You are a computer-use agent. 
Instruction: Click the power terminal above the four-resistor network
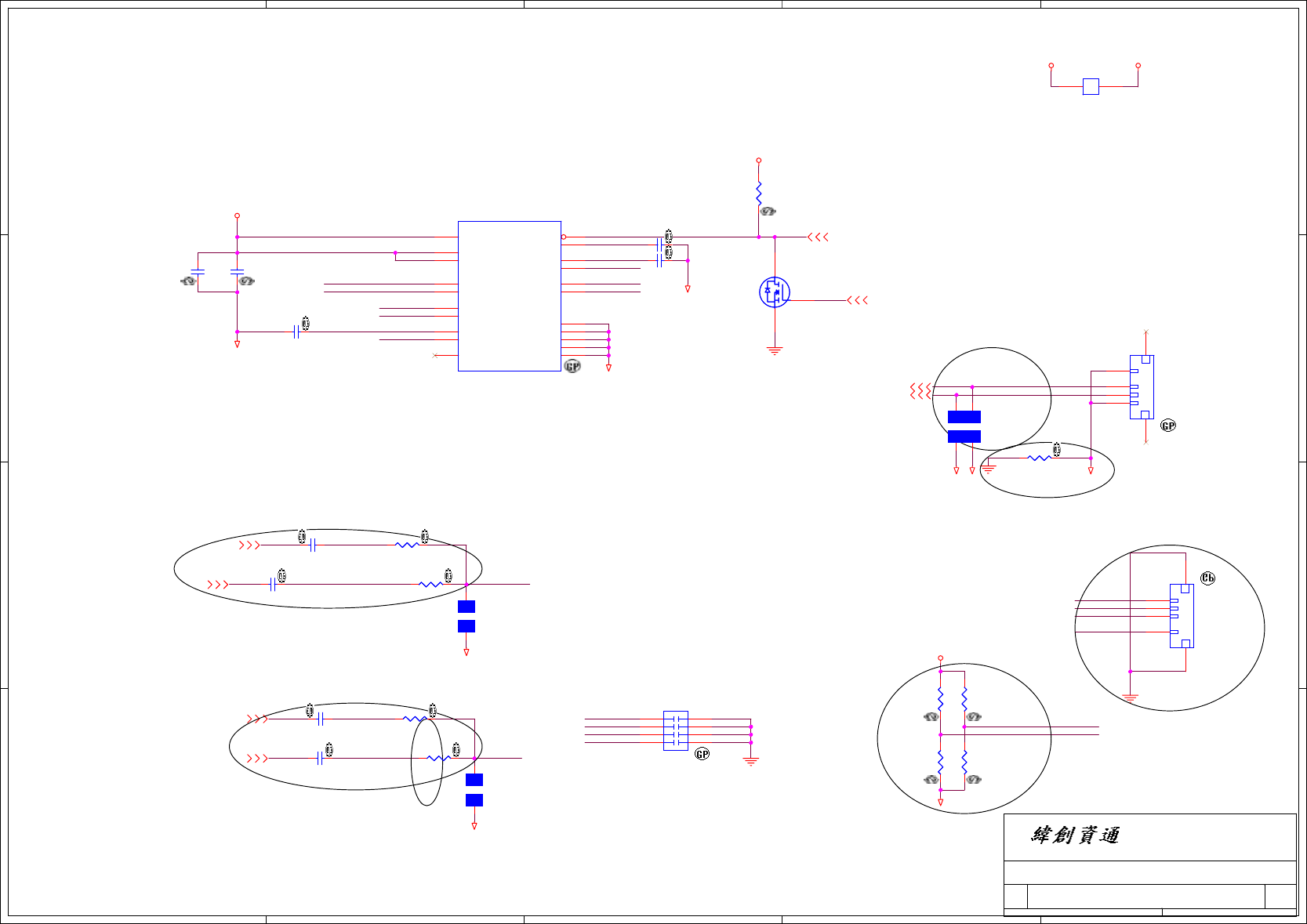point(941,658)
